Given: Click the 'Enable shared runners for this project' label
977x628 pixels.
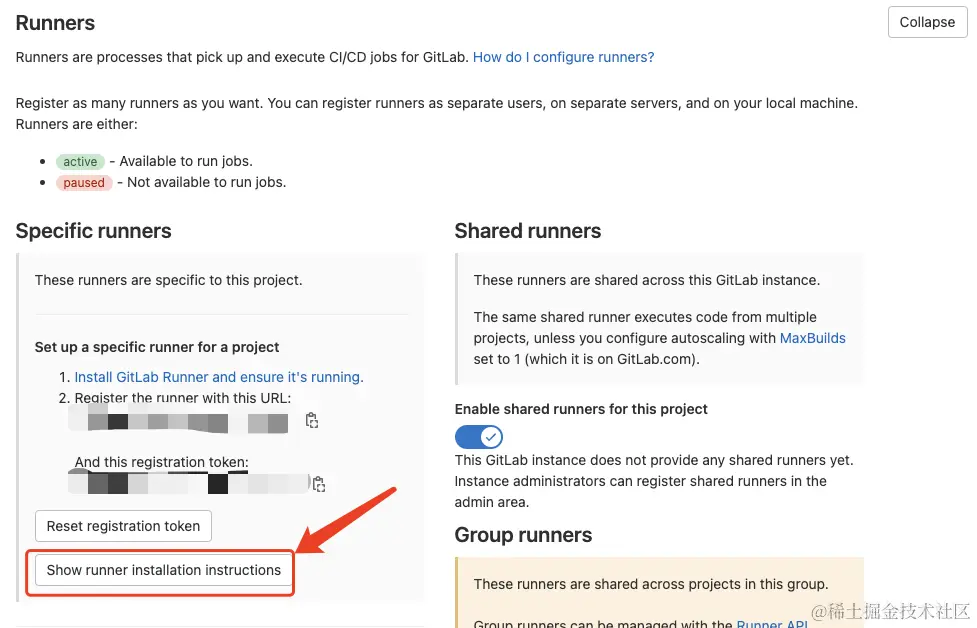Looking at the screenshot, I should (x=581, y=409).
